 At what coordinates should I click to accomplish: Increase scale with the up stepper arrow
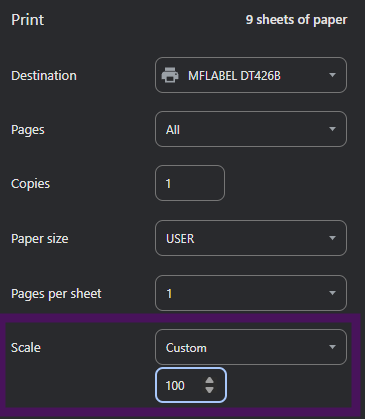(x=209, y=380)
